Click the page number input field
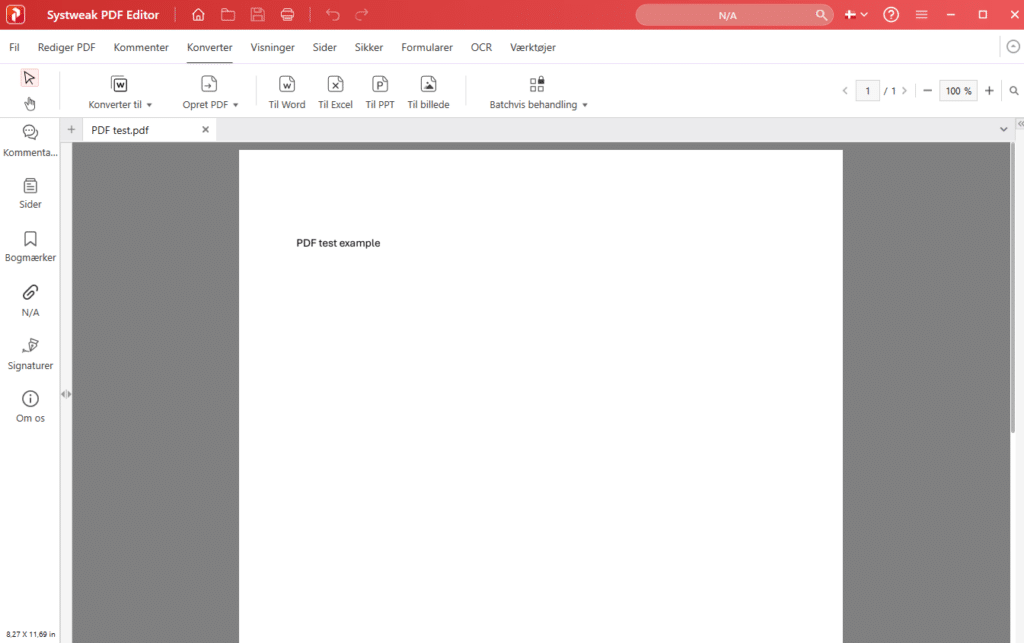This screenshot has height=643, width=1024. pyautogui.click(x=867, y=91)
